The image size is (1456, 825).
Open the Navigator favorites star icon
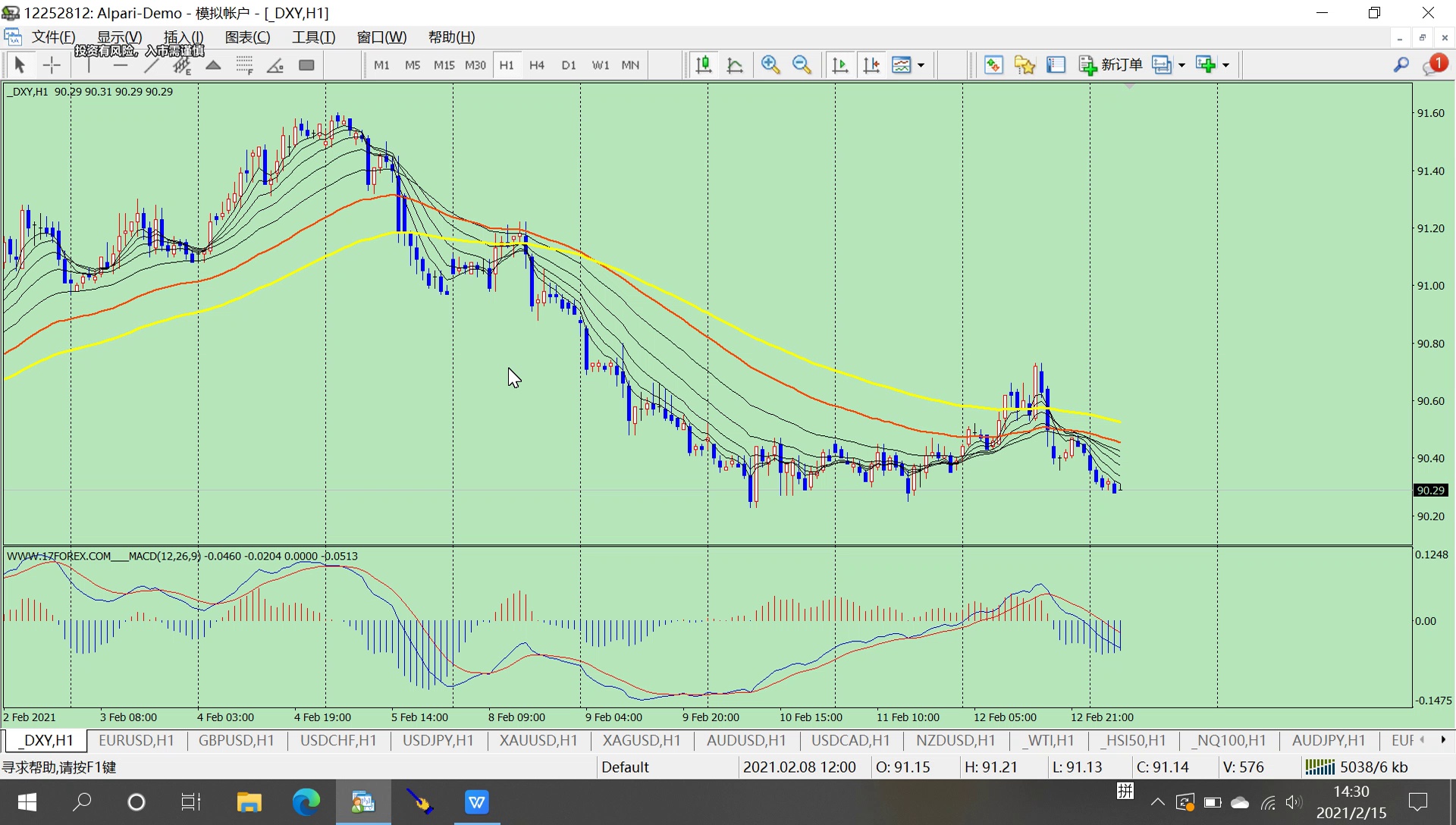pos(1025,65)
